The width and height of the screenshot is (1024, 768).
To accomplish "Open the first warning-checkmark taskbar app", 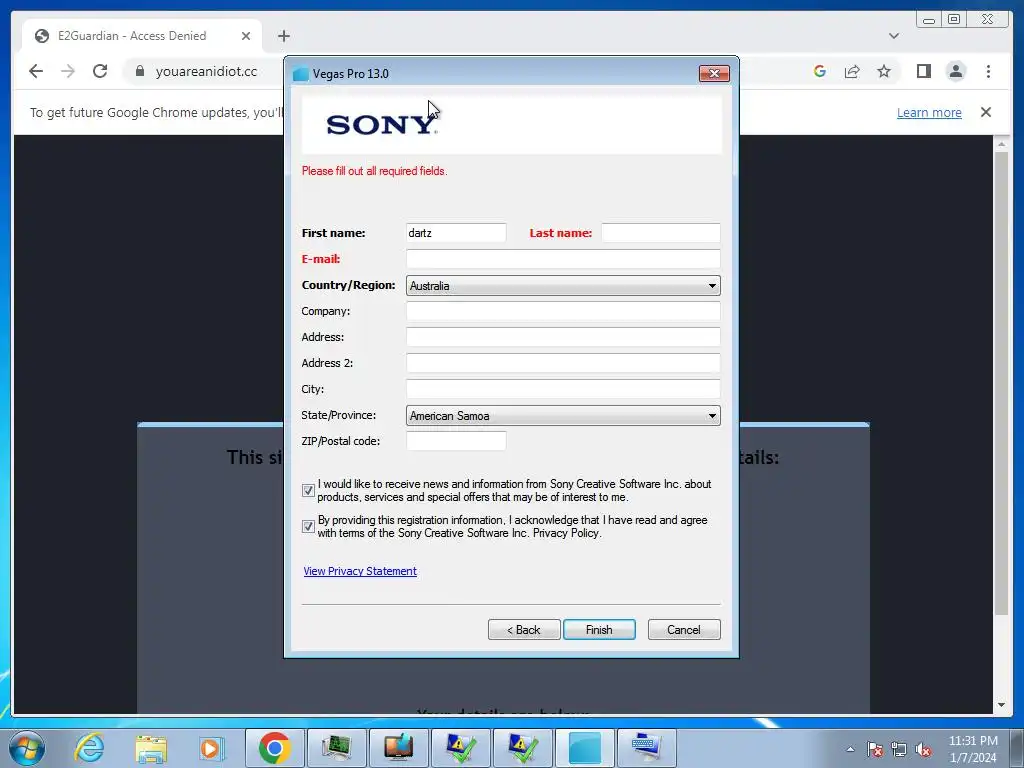I will pos(460,748).
